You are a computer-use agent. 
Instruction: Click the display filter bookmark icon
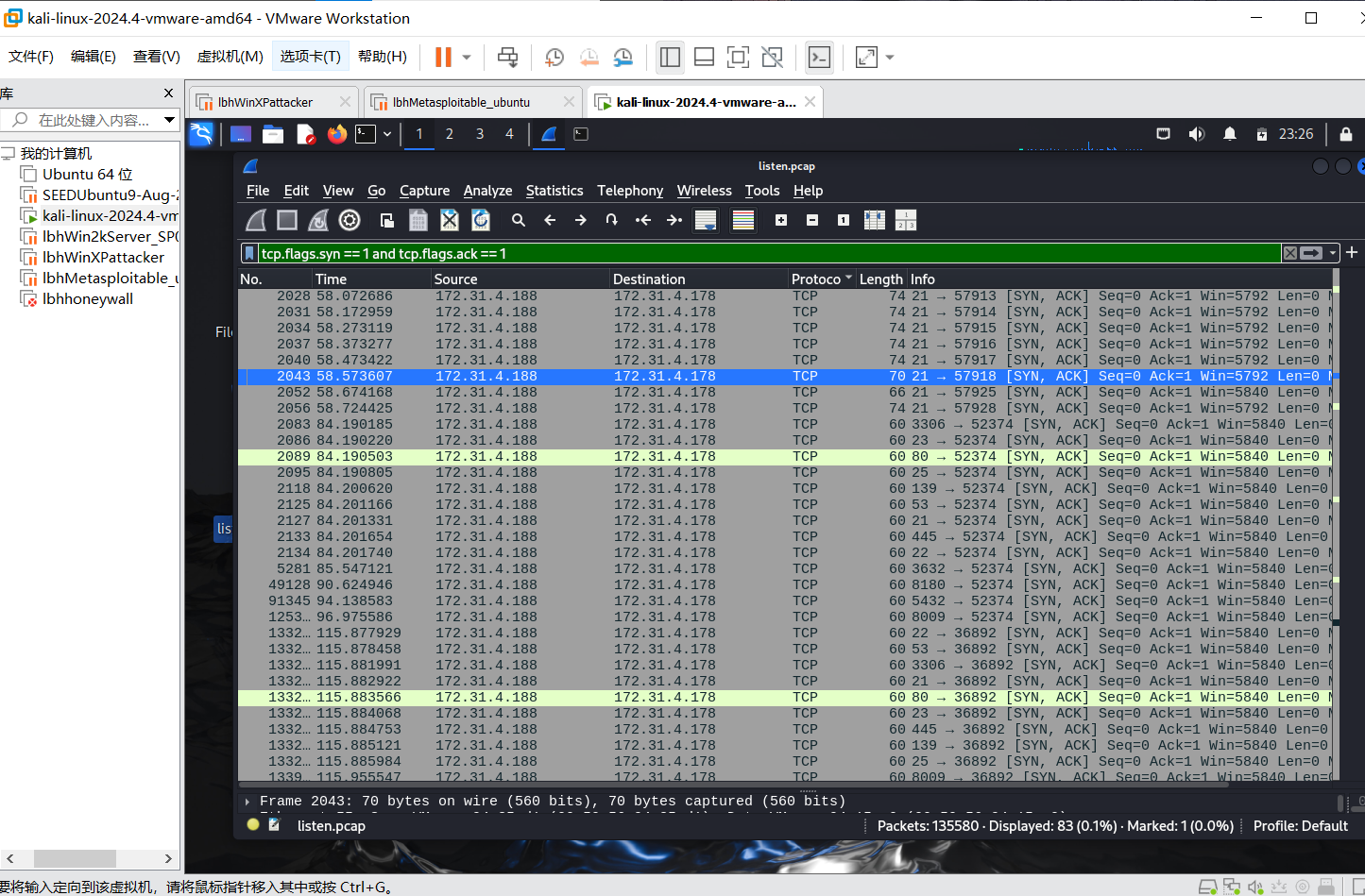pyautogui.click(x=249, y=253)
